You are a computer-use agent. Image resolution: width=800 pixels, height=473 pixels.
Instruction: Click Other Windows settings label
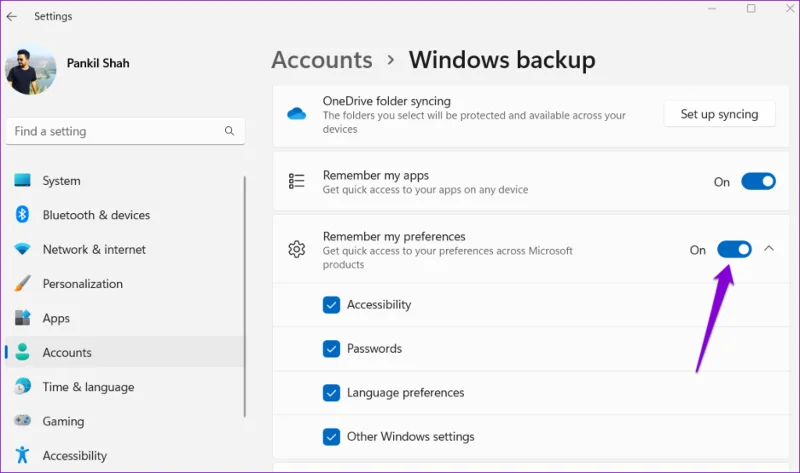point(411,436)
